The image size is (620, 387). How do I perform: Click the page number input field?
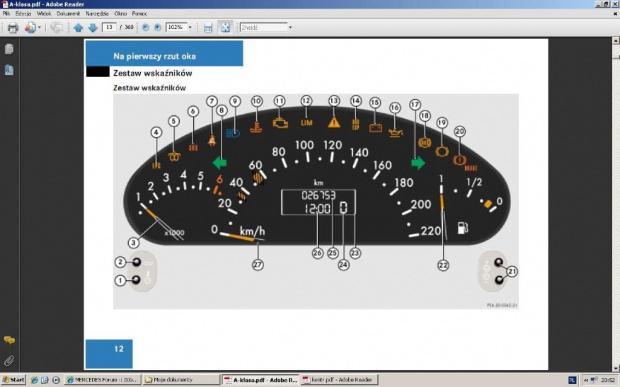tap(109, 27)
